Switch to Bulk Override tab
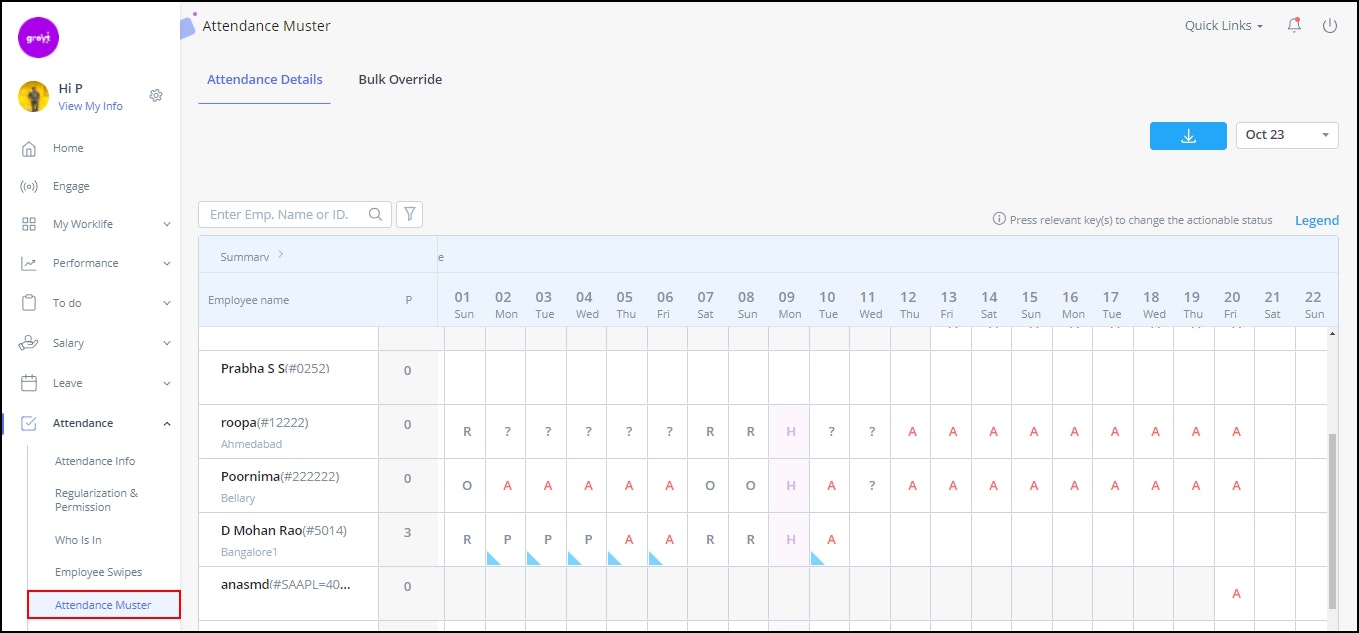Screen dimensions: 1359x633 click(x=400, y=80)
